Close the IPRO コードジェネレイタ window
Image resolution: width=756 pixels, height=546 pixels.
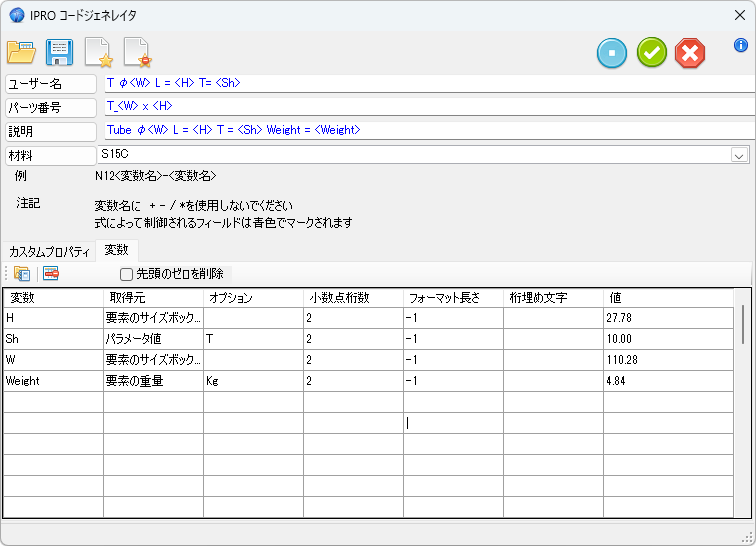point(740,15)
